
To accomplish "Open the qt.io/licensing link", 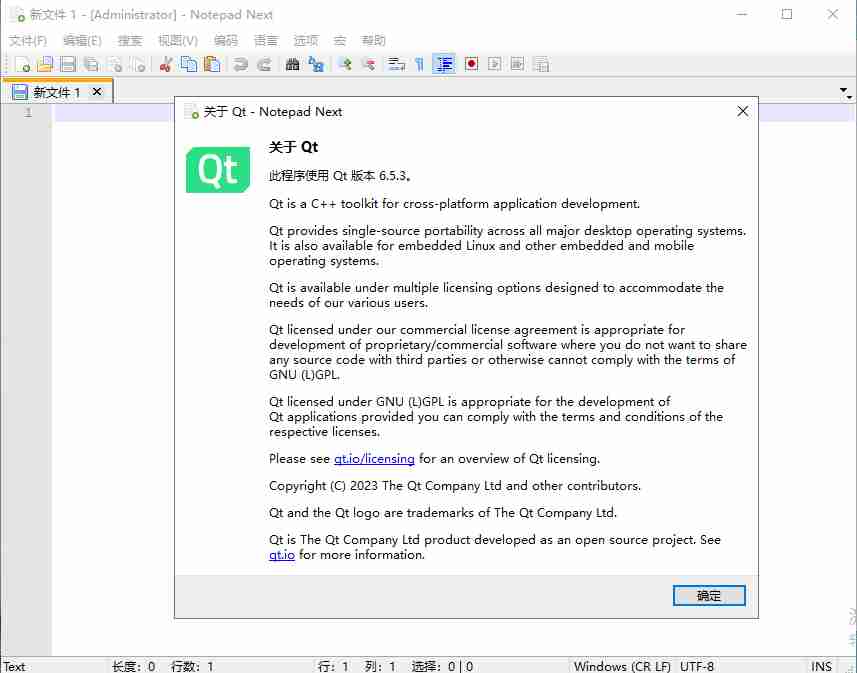I will [374, 459].
